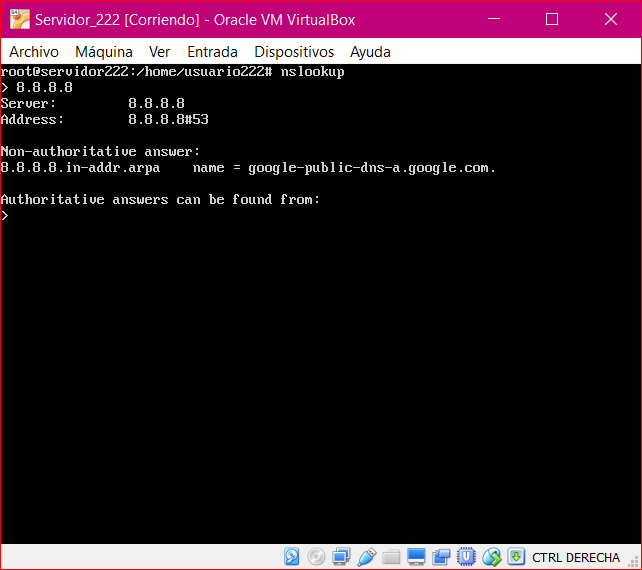Open the Ayuda menu
This screenshot has height=570, width=642.
click(370, 52)
